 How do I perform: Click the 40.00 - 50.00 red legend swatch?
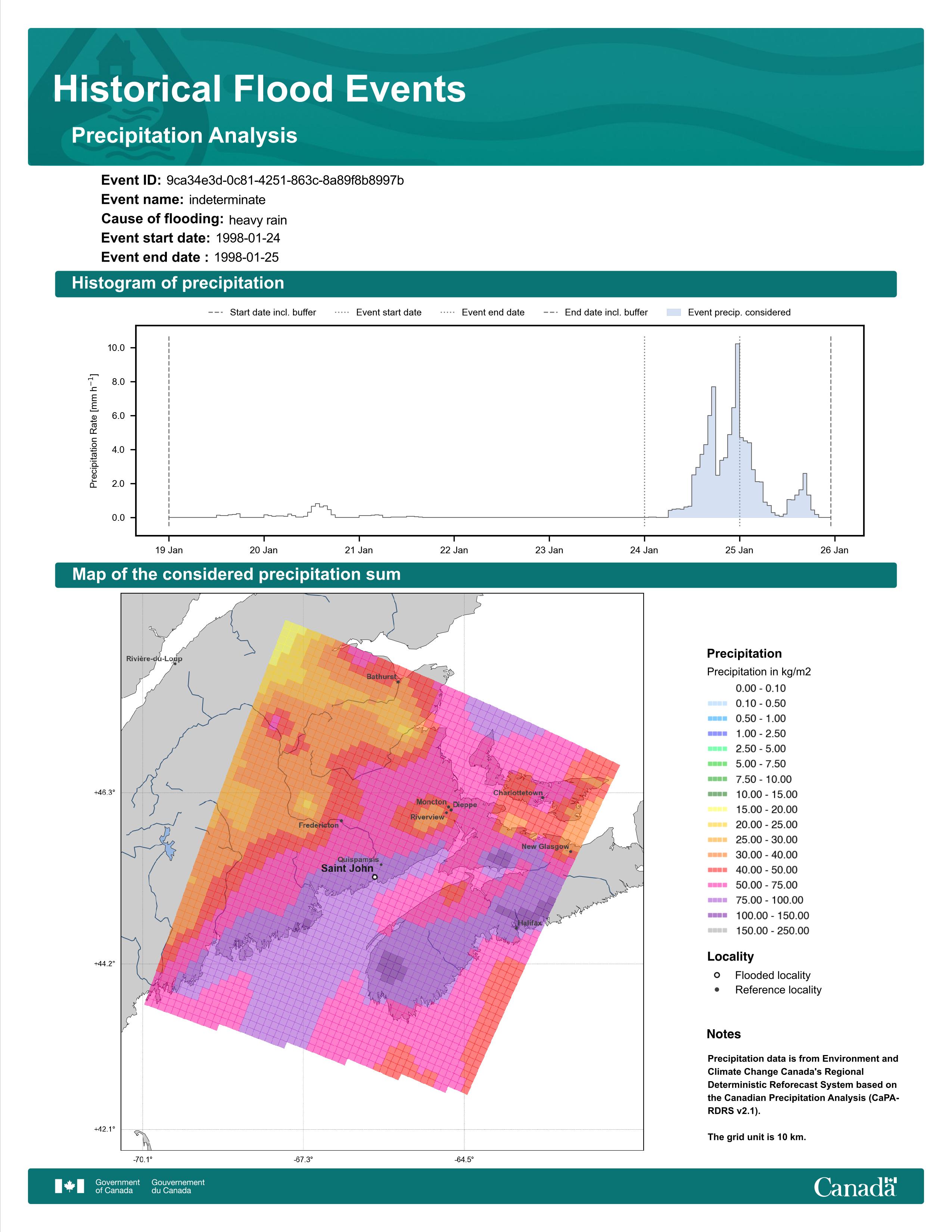718,870
